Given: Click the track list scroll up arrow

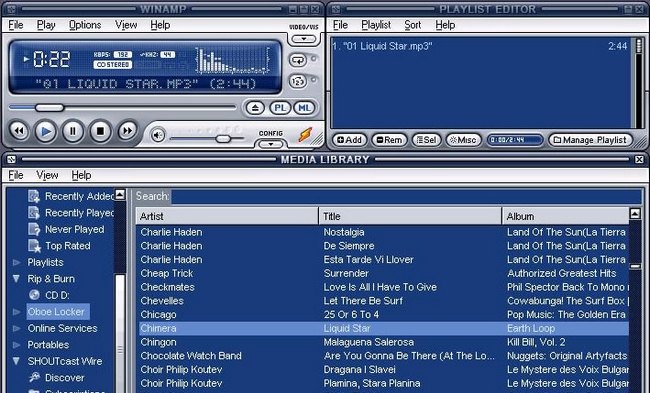Looking at the screenshot, I should pos(635,214).
